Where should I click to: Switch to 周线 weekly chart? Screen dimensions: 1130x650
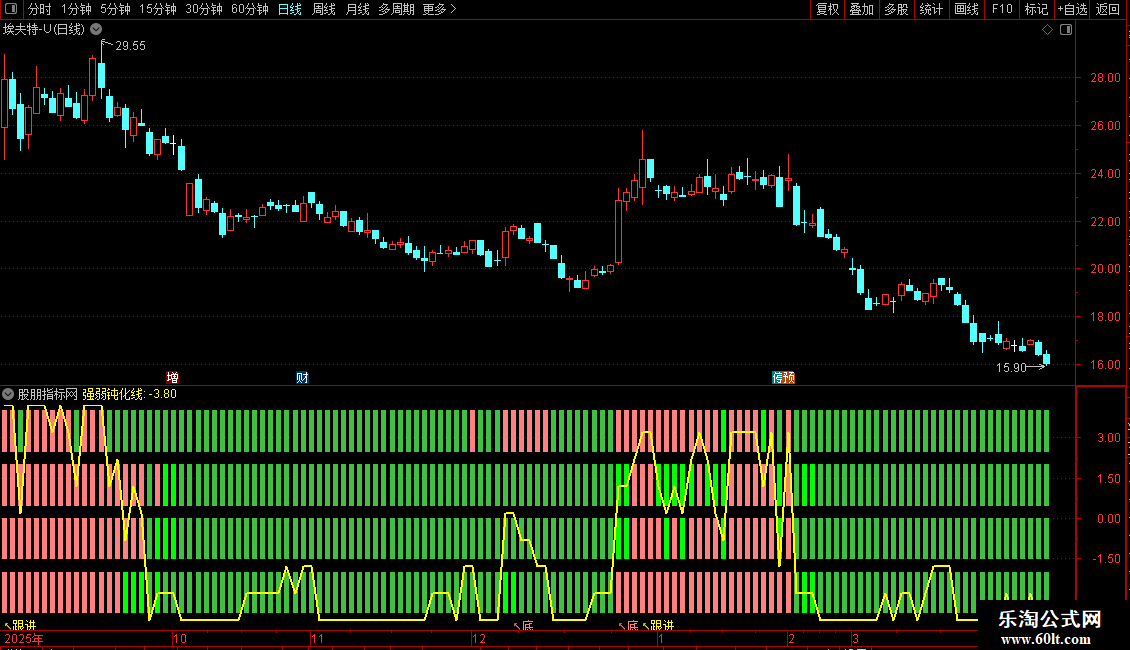(324, 9)
